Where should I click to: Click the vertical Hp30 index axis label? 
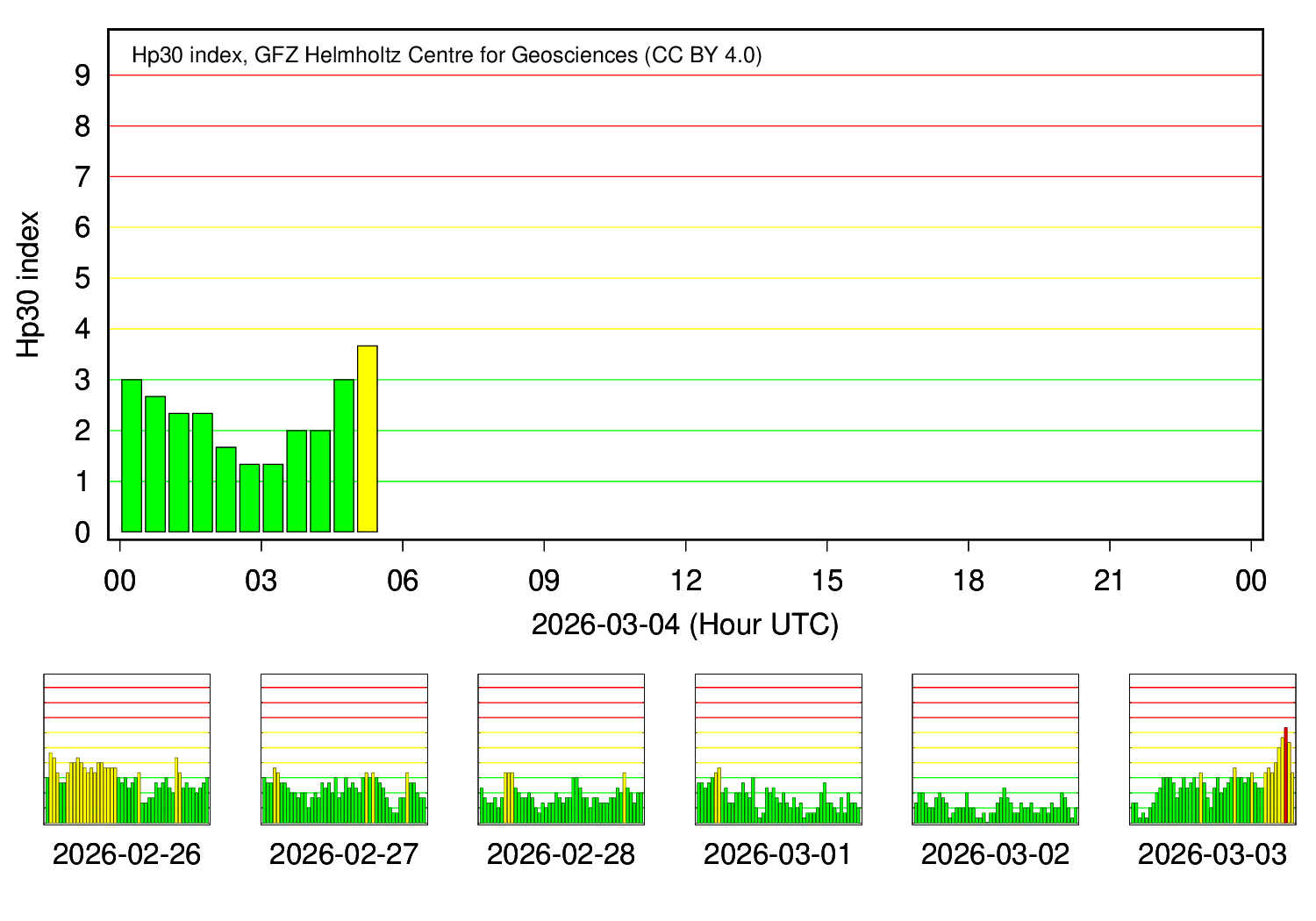click(x=29, y=283)
